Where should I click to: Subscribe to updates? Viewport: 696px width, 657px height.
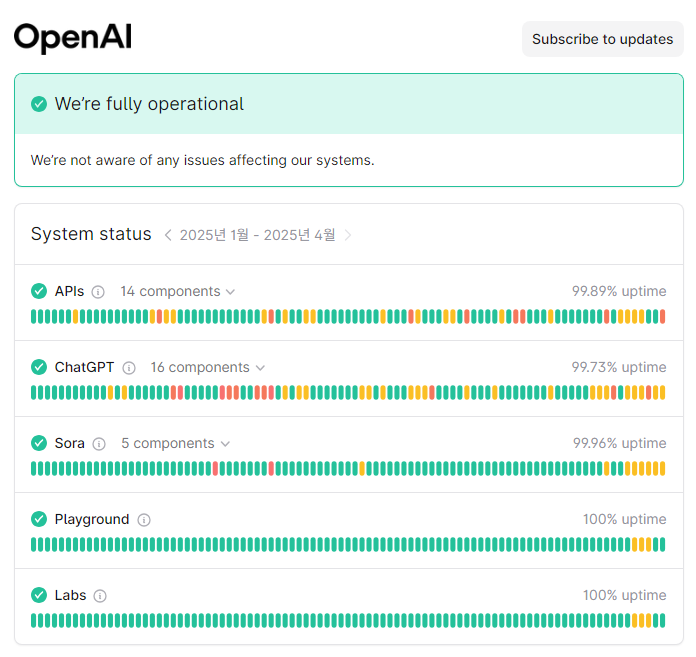[x=602, y=39]
